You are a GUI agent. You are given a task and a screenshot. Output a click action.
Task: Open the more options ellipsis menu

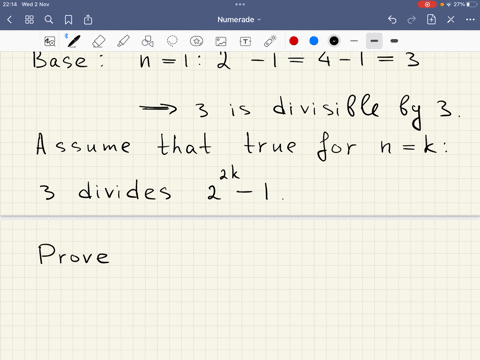470,20
